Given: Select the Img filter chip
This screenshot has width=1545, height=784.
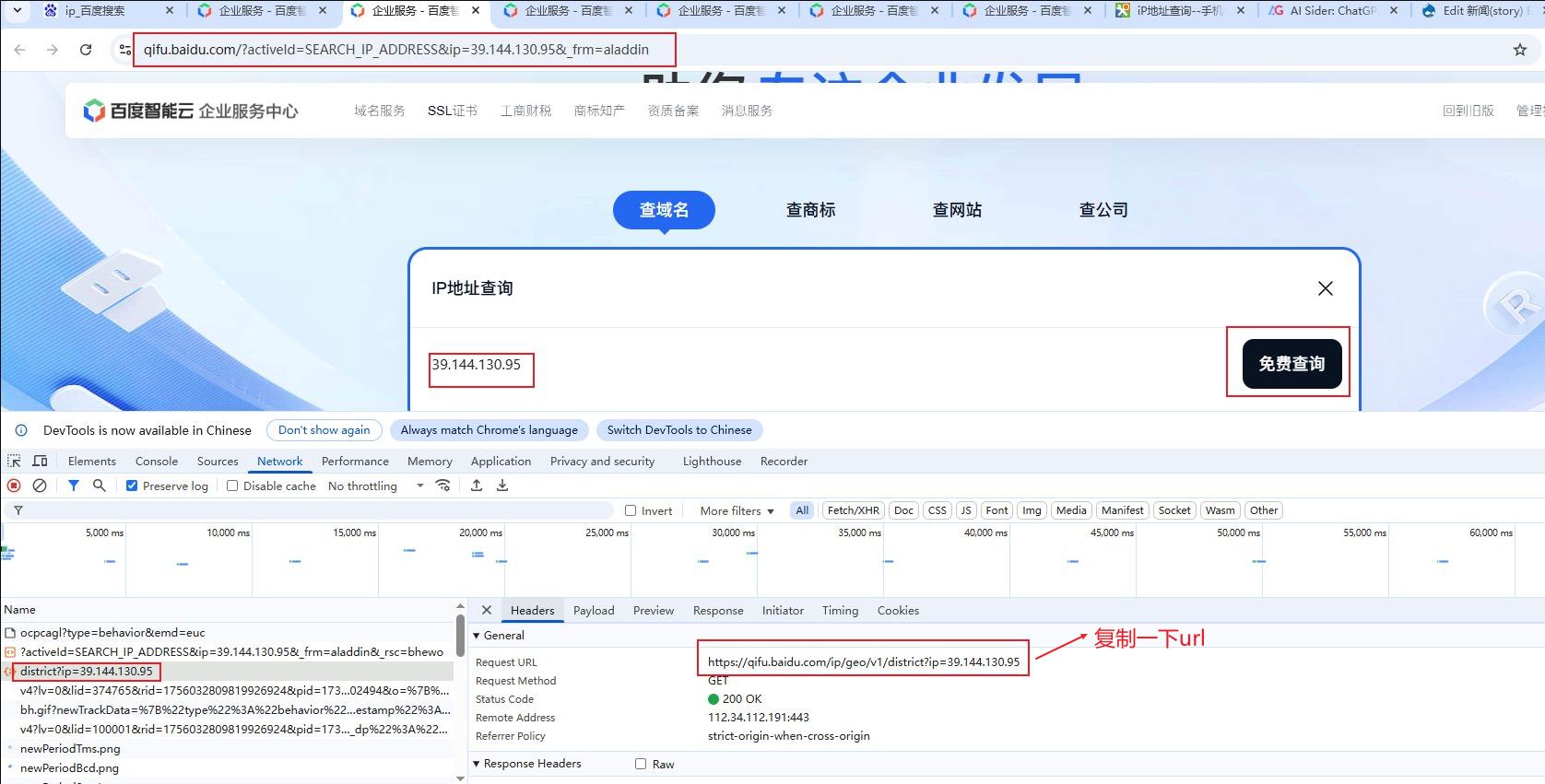Looking at the screenshot, I should pos(1032,510).
